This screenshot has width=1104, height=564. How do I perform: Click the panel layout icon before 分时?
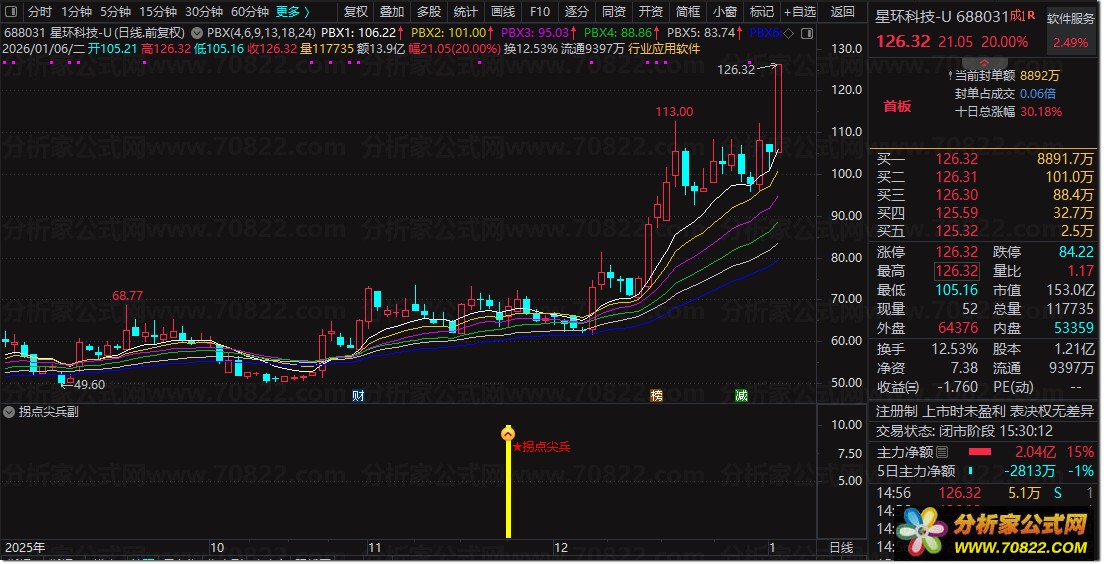coord(11,12)
